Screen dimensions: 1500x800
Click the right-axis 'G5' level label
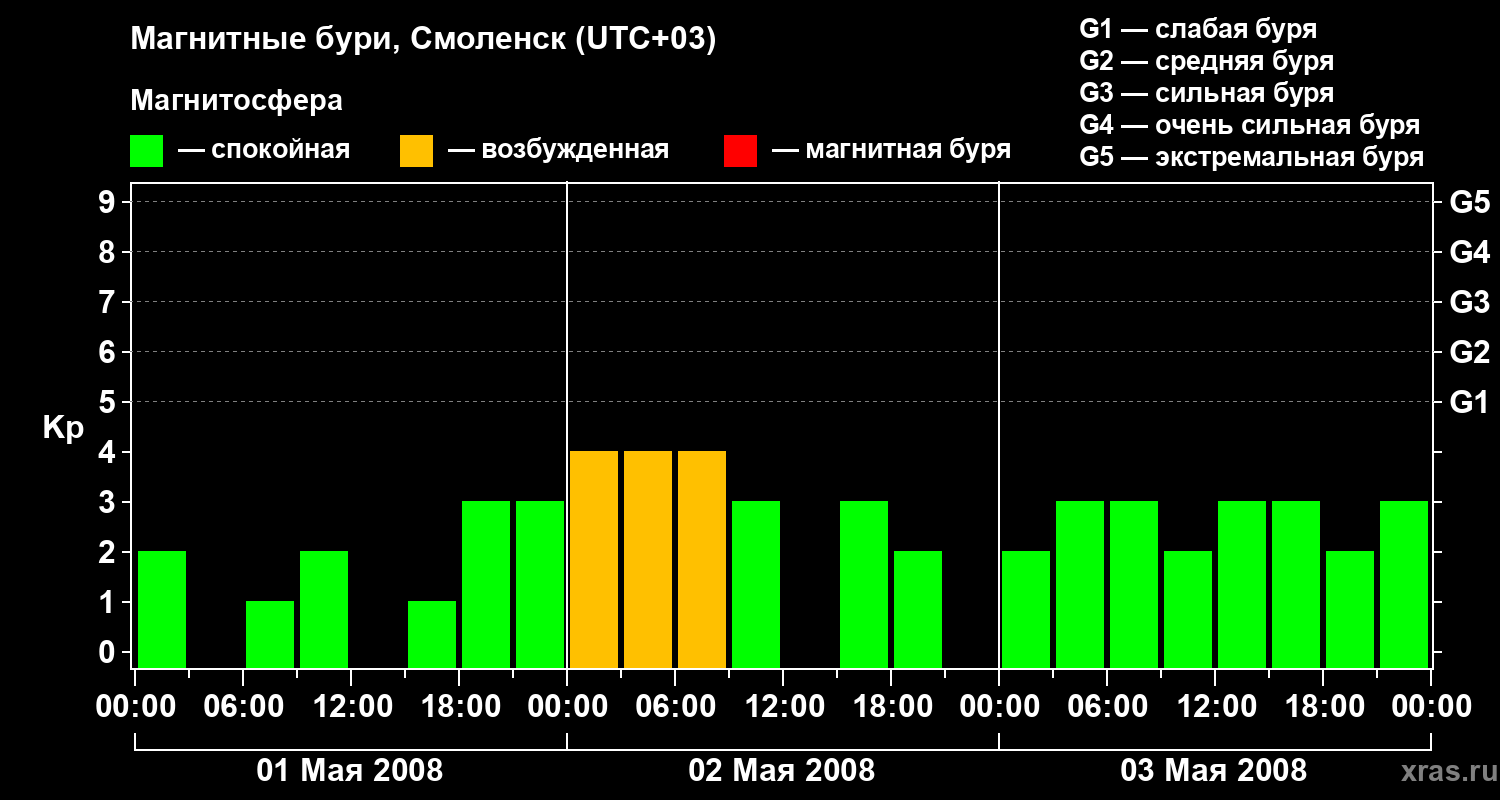click(x=1469, y=203)
